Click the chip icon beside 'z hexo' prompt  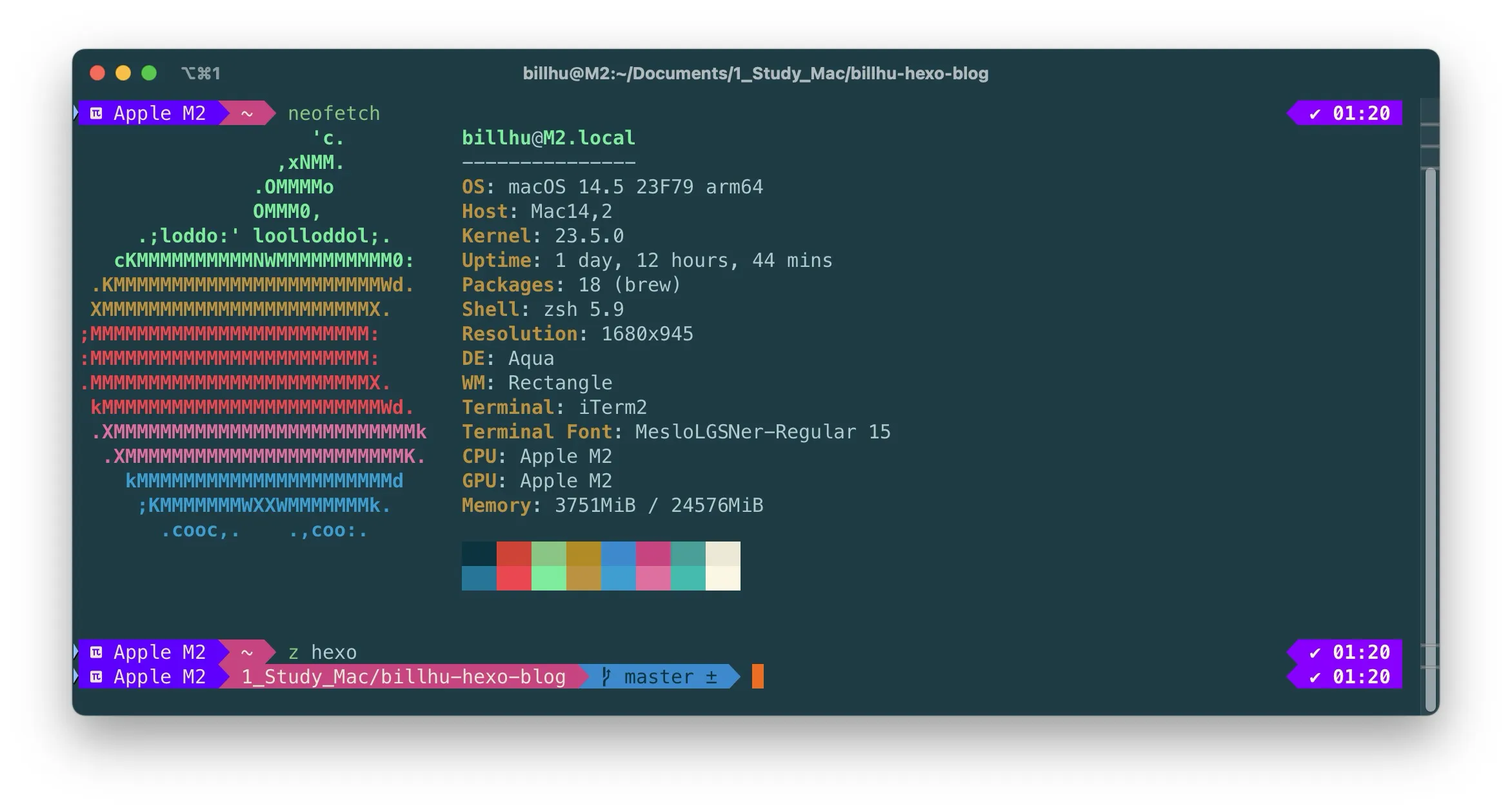pos(96,652)
